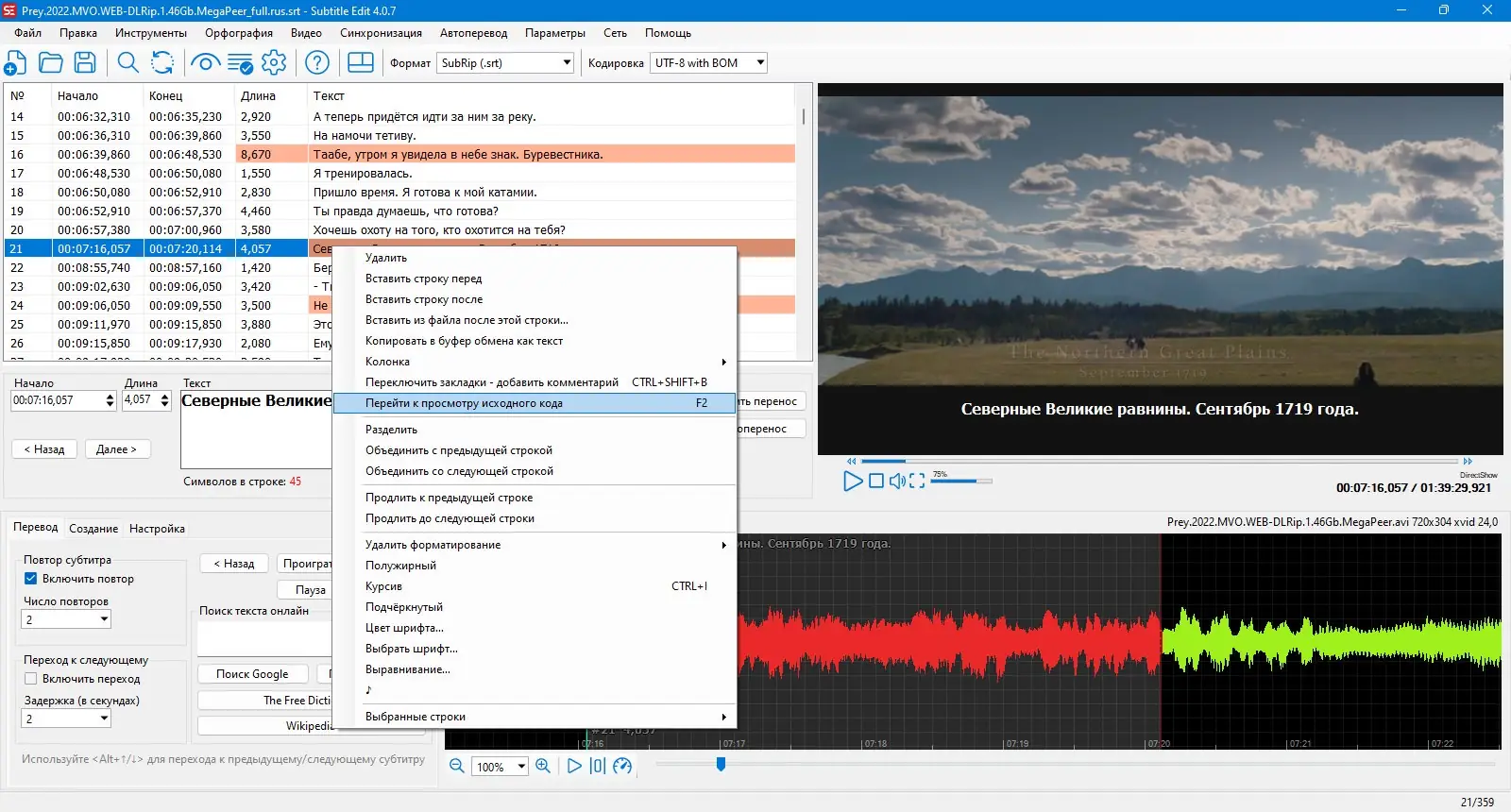This screenshot has height=812, width=1511.
Task: Click the New subtitle file icon
Action: [16, 63]
